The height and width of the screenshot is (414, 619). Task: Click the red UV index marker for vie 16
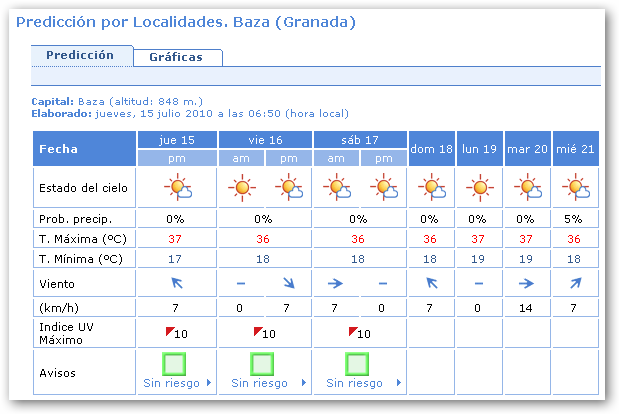click(x=257, y=329)
